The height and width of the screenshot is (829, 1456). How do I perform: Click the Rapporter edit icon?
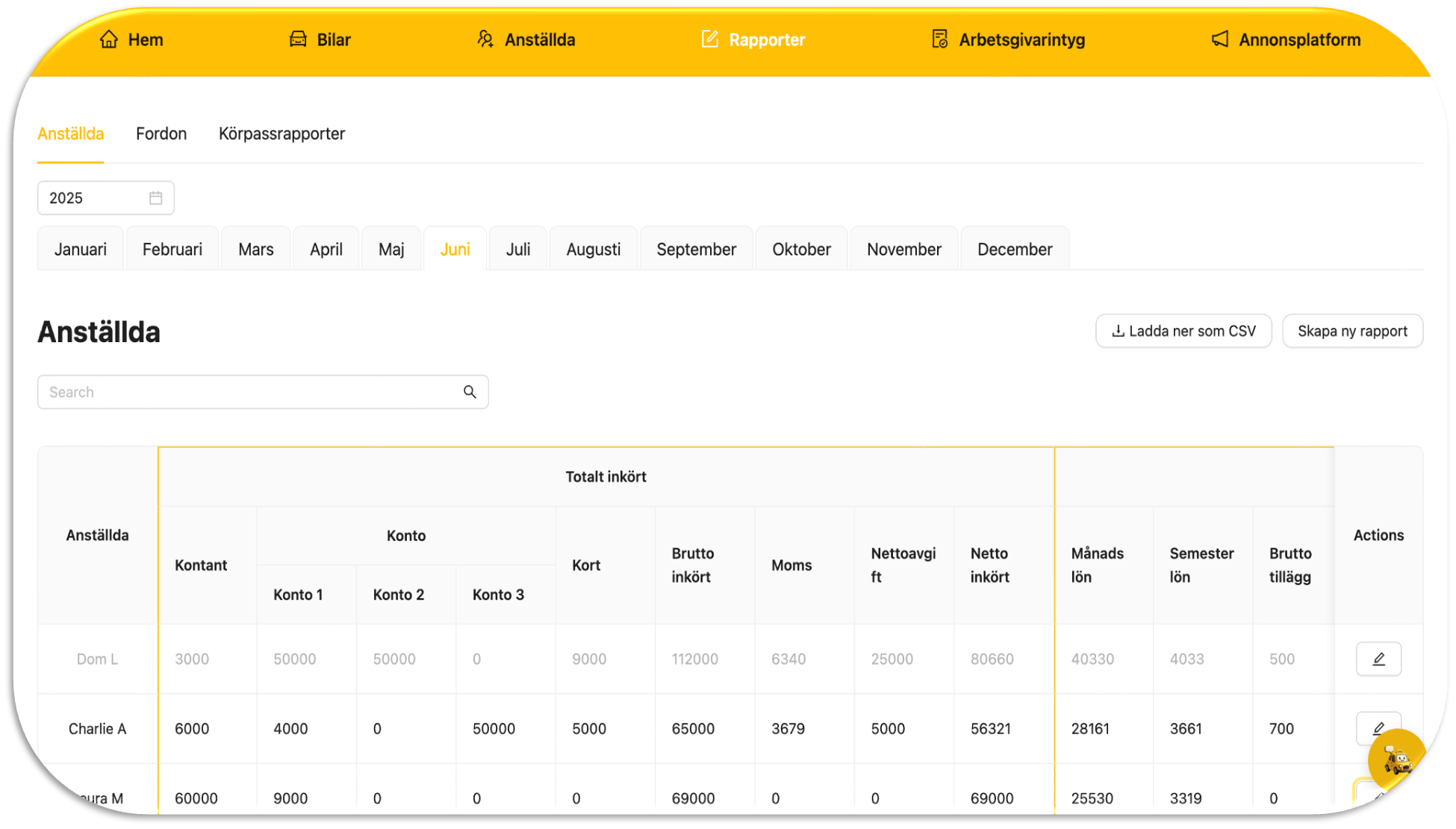pyautogui.click(x=709, y=40)
